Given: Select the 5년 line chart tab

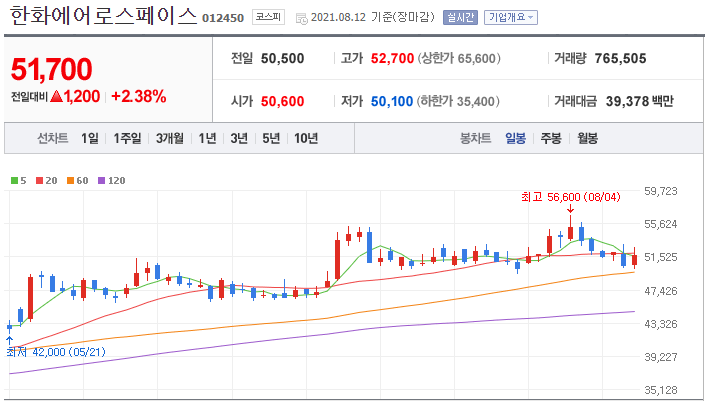Looking at the screenshot, I should (x=271, y=138).
